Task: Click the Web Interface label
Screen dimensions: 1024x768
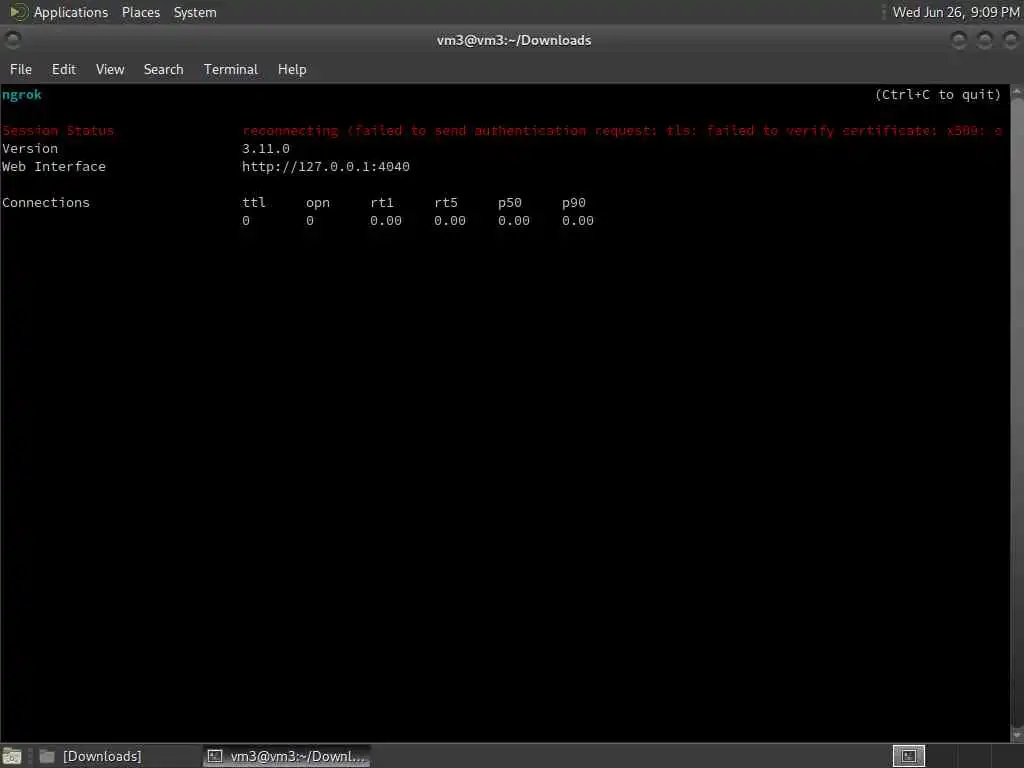Action: point(54,167)
